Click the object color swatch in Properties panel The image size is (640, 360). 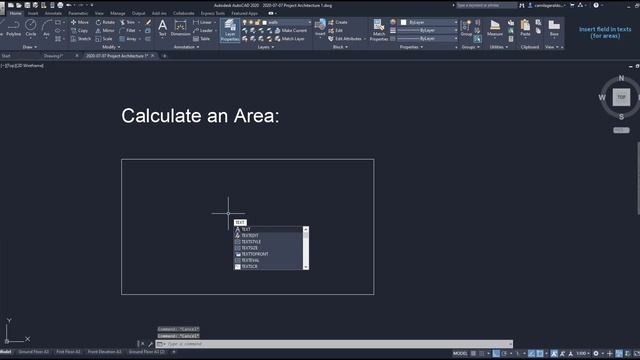[x=404, y=22]
